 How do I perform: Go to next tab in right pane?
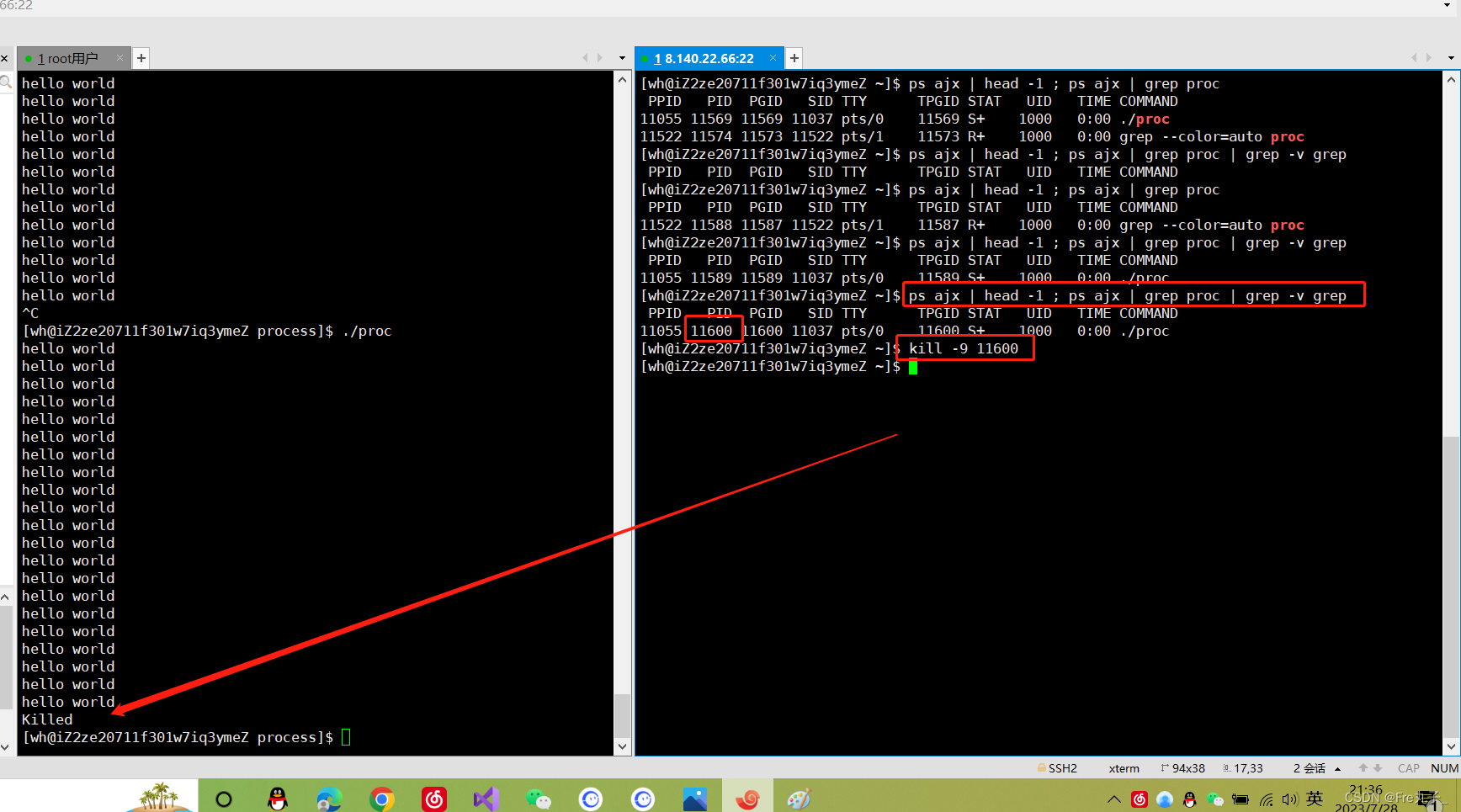point(1428,58)
